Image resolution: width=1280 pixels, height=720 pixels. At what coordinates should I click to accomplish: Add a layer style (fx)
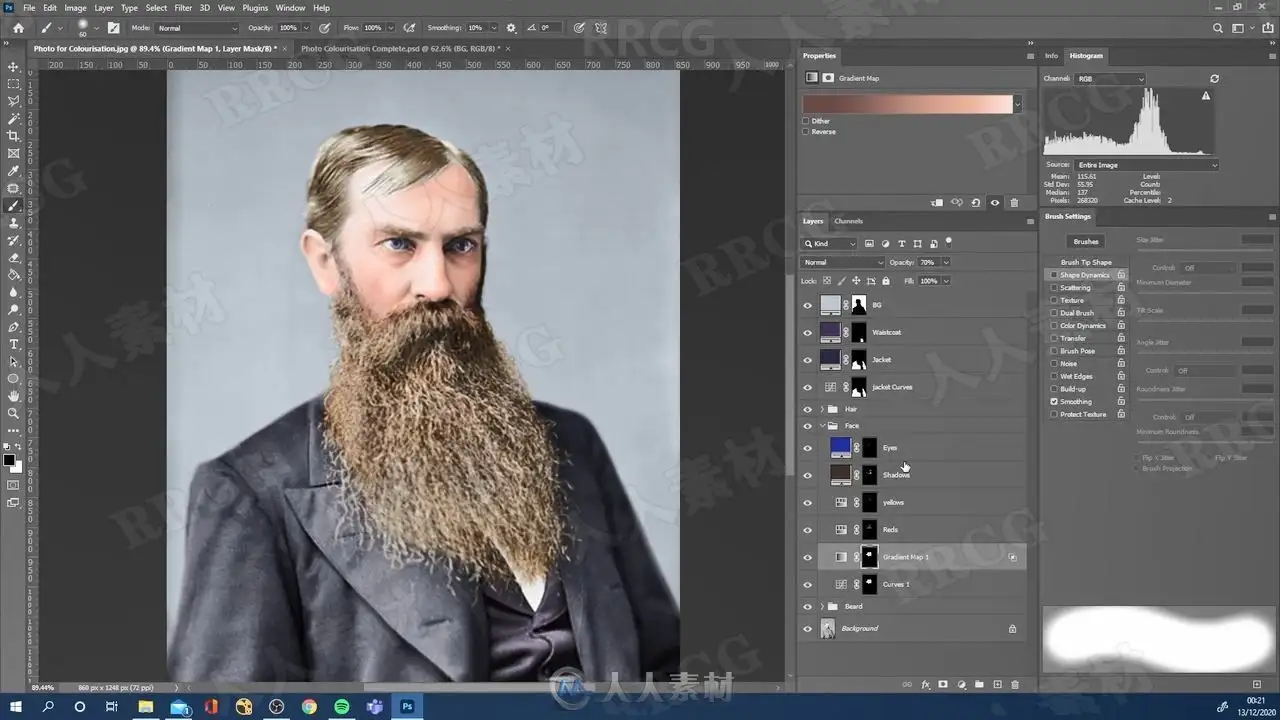[925, 685]
